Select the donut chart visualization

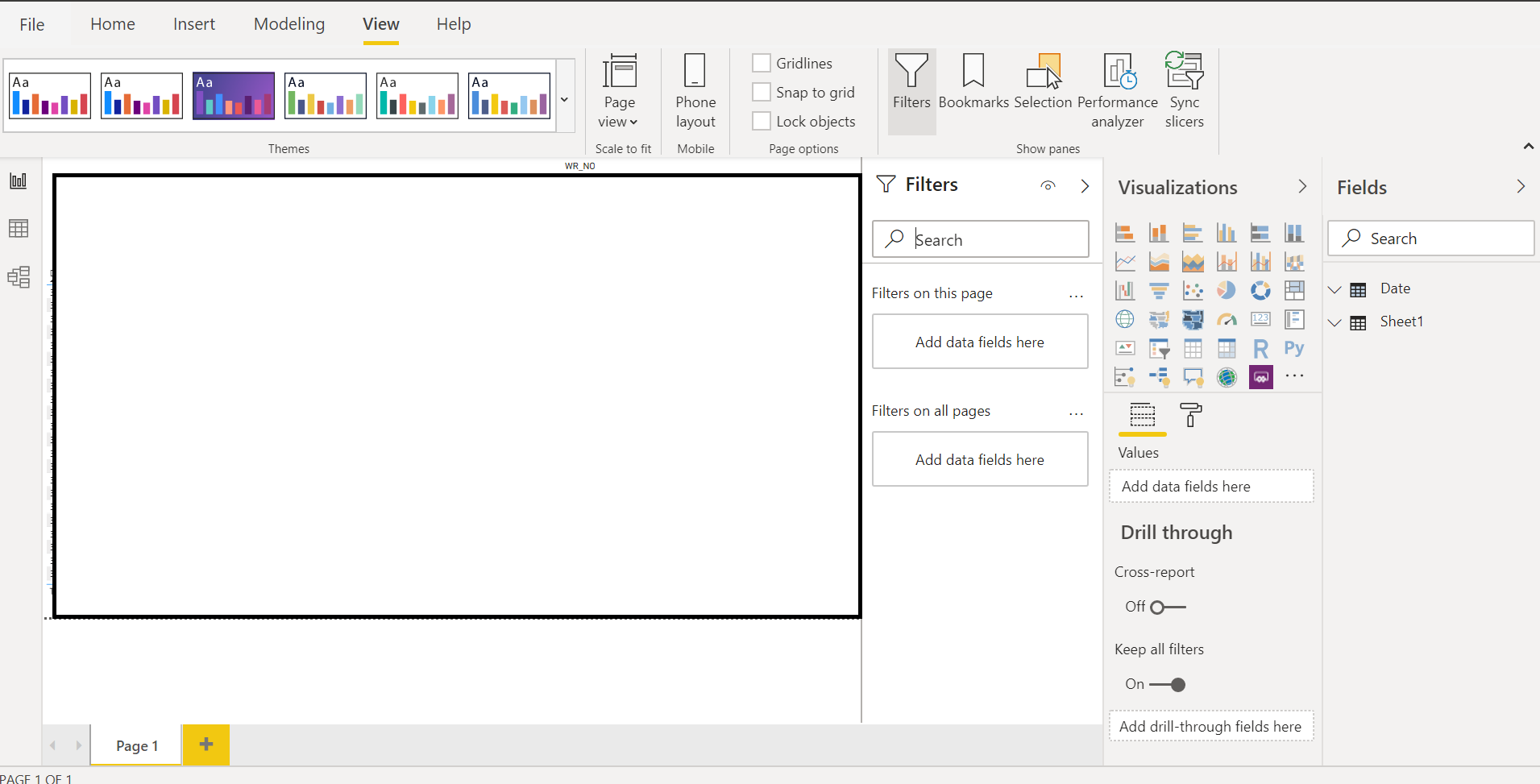pyautogui.click(x=1260, y=290)
